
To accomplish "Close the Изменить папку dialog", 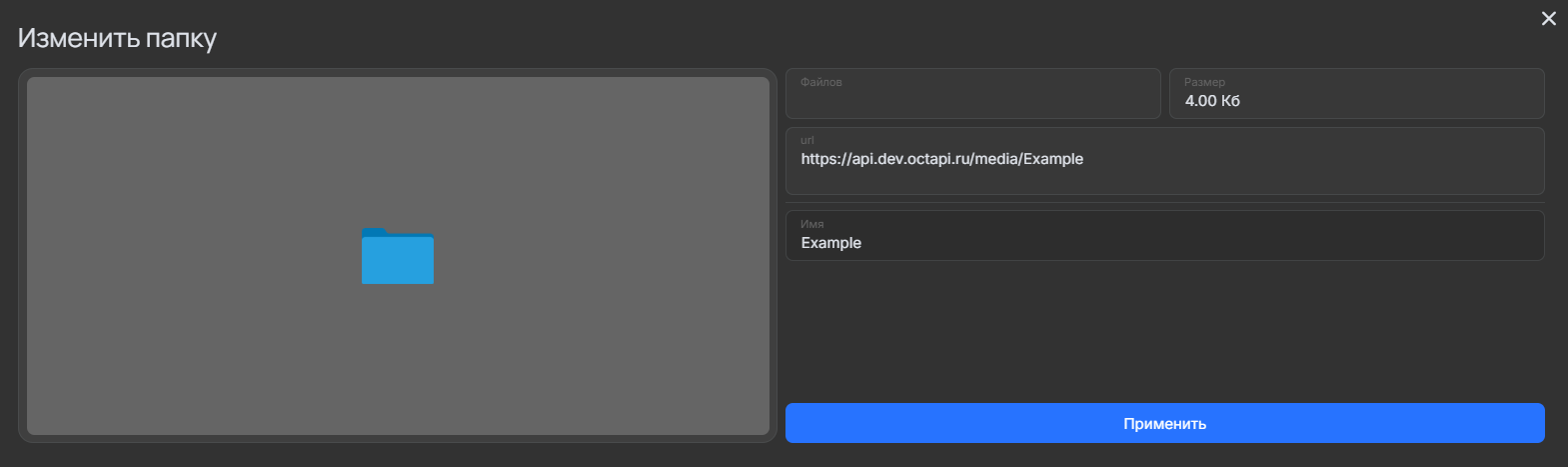I will (1548, 19).
